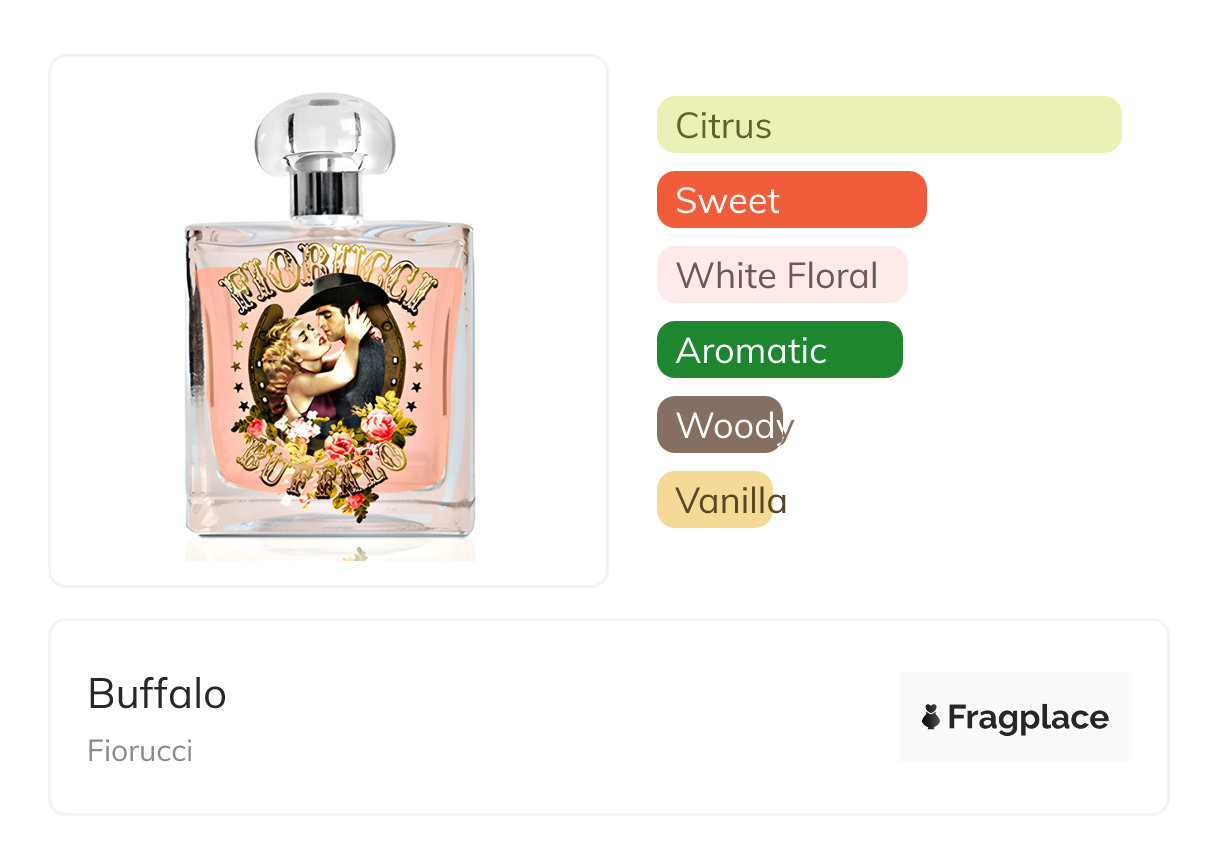Click the bottle's reflection at its base
The height and width of the screenshot is (864, 1218).
coord(330,549)
